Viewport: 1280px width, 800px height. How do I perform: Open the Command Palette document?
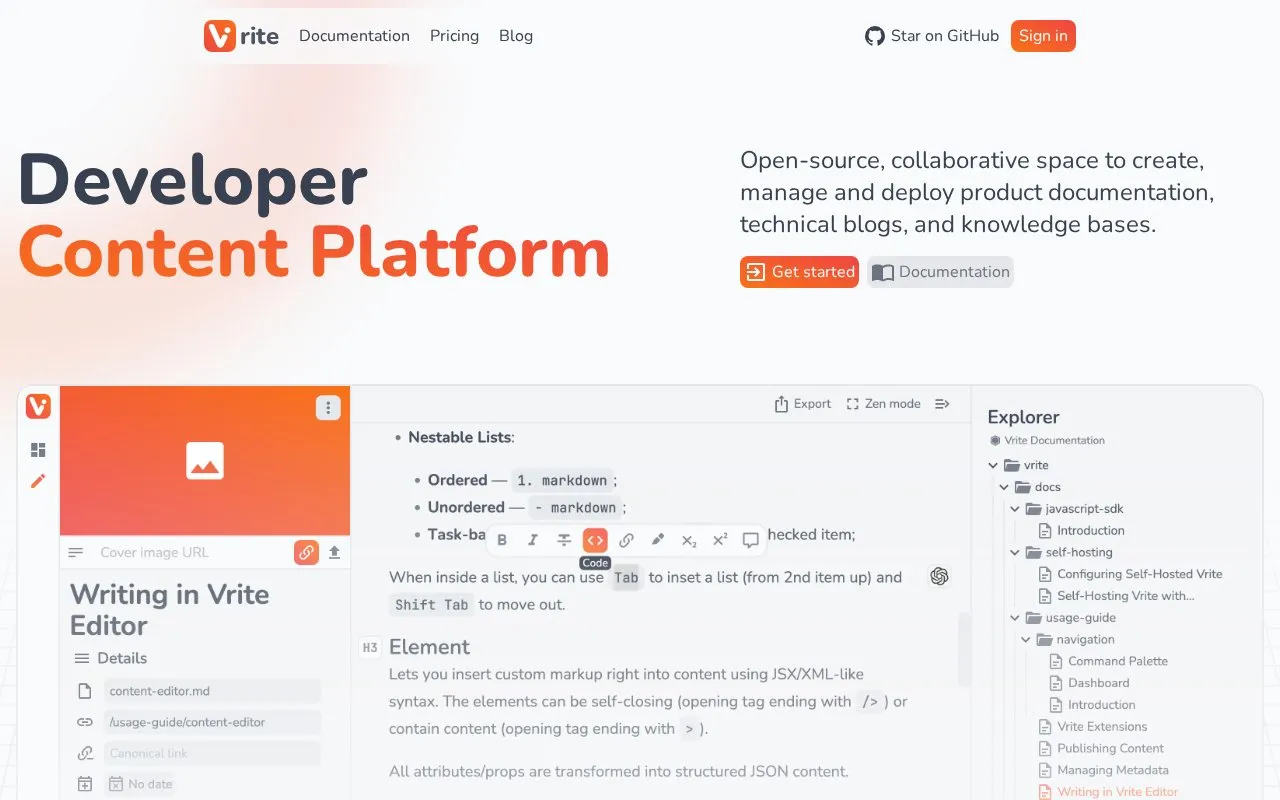(x=1108, y=661)
